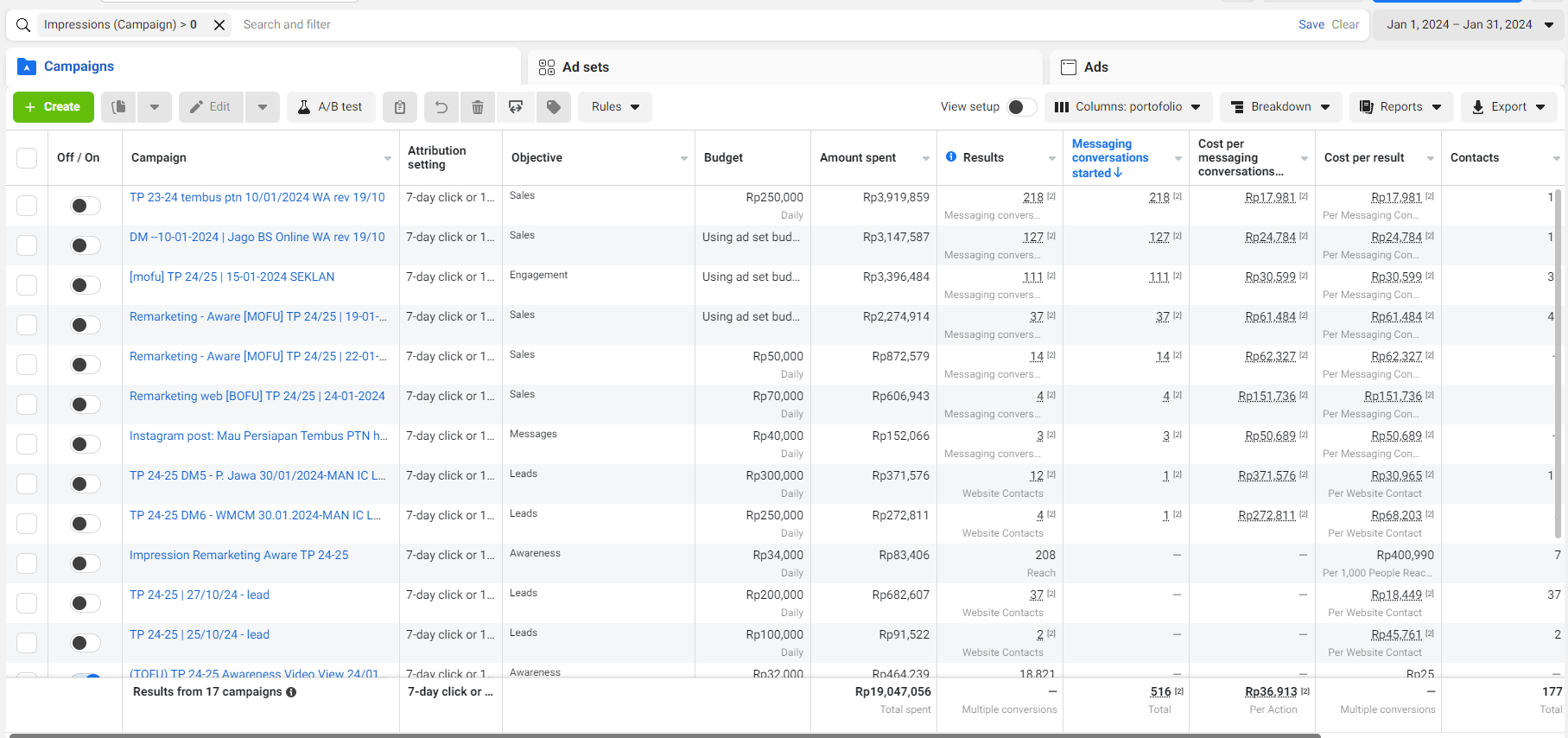Toggle off/on switch for DM Jago BS Online campaign
This screenshot has width=1568, height=738.
pyautogui.click(x=85, y=245)
